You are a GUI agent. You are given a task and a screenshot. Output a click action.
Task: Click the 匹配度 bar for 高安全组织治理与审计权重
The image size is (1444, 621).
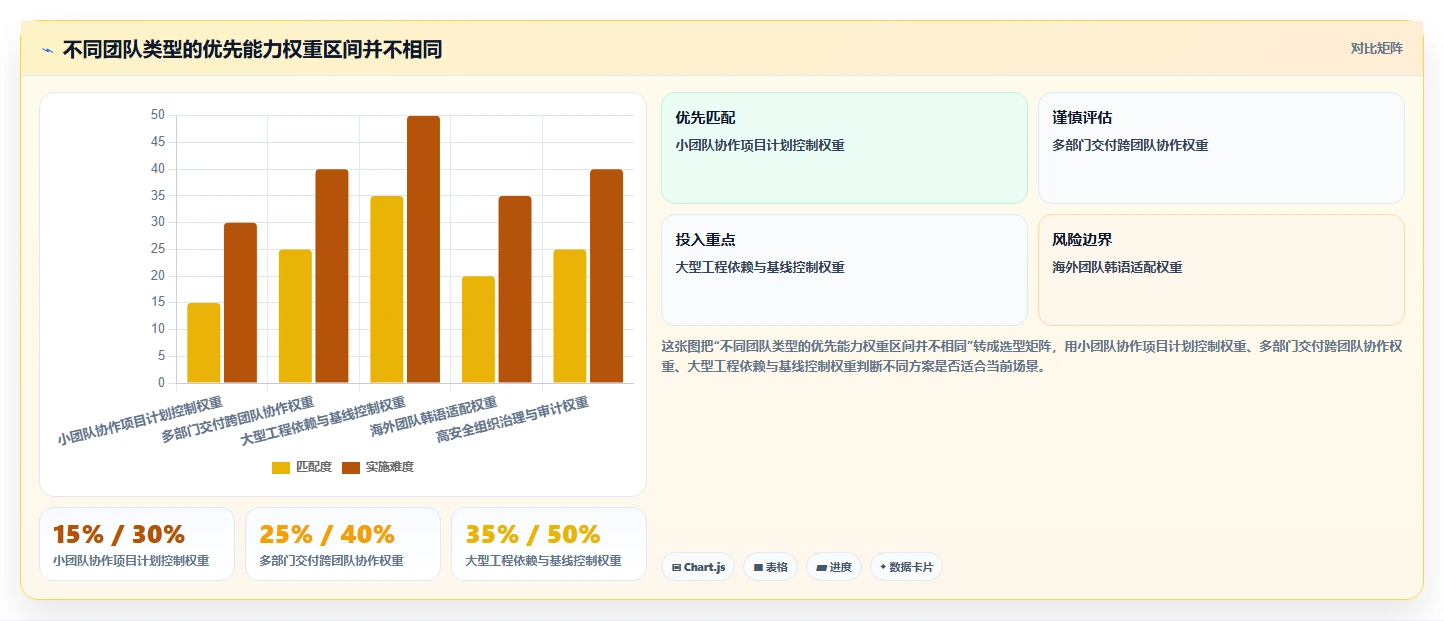click(x=570, y=316)
